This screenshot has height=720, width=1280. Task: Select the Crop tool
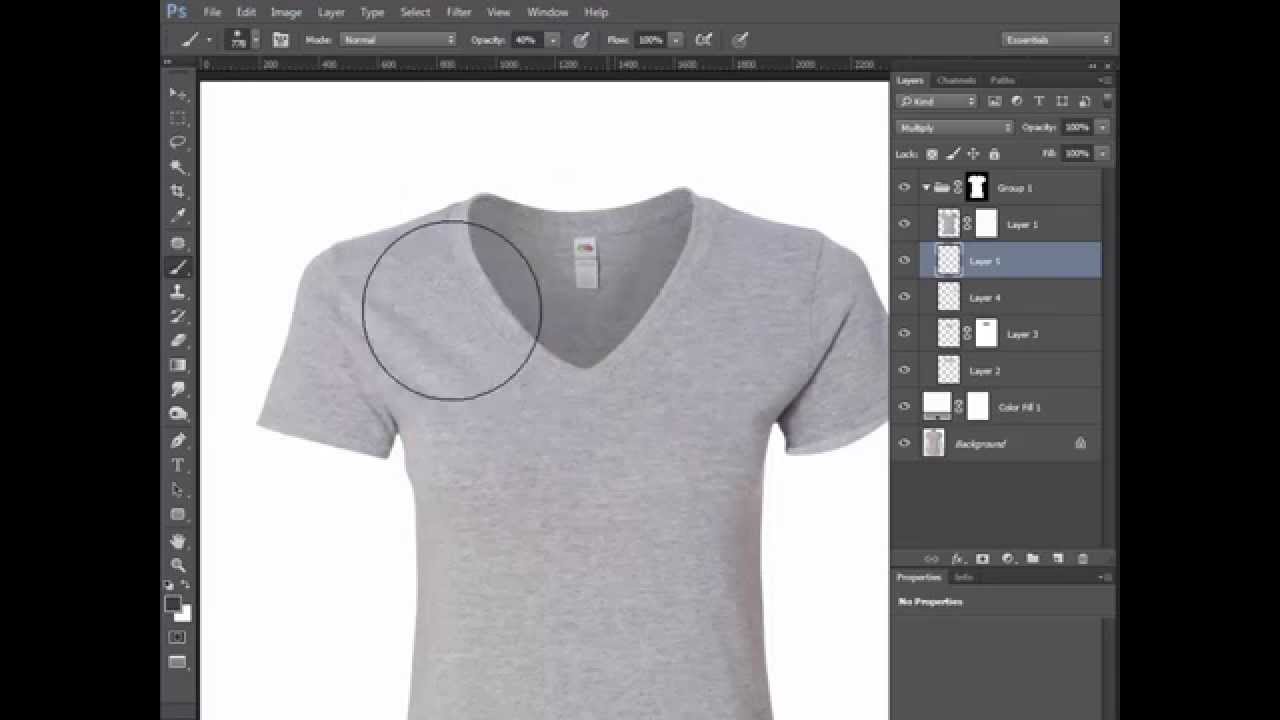pyautogui.click(x=178, y=191)
